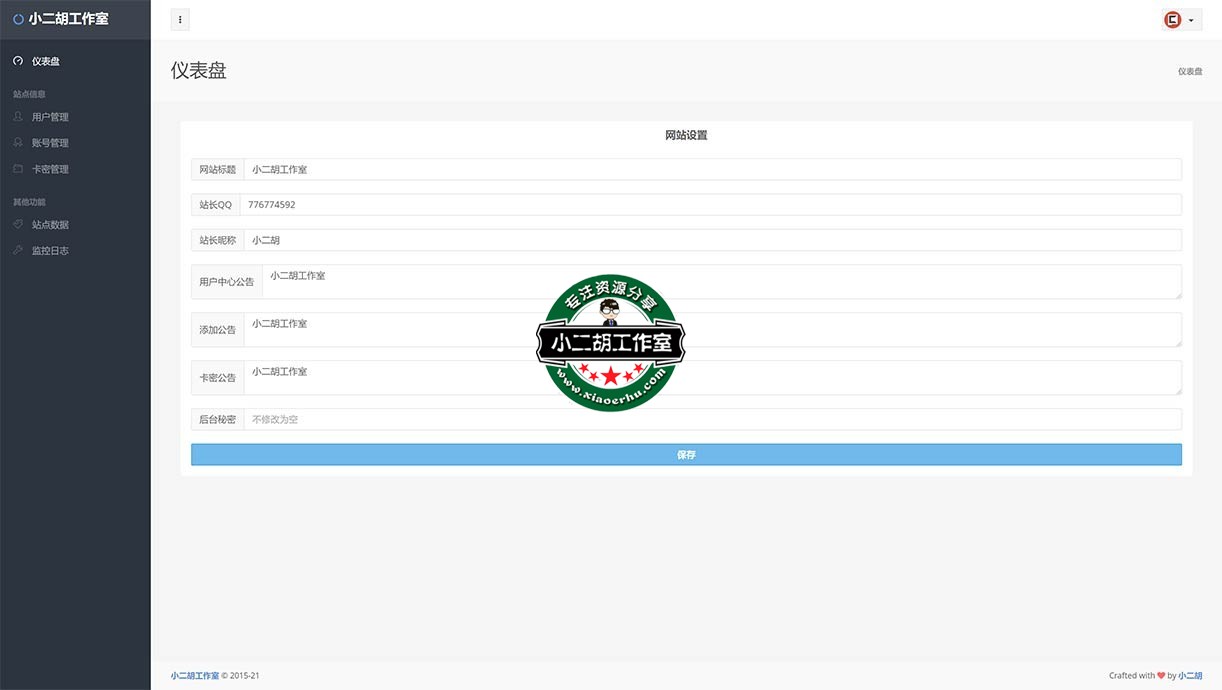The width and height of the screenshot is (1222, 690).
Task: Open 监控日志 from sidebar
Action: [x=50, y=251]
